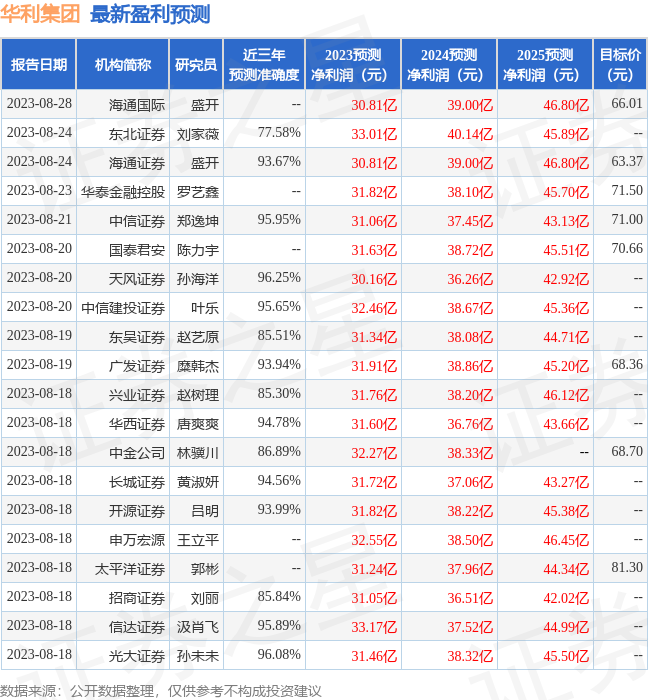Click the report date 2023-08-23
Screen dimensions: 648x700
tap(39, 191)
